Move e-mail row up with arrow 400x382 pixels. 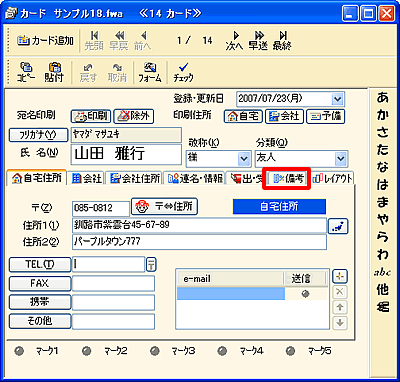click(340, 307)
